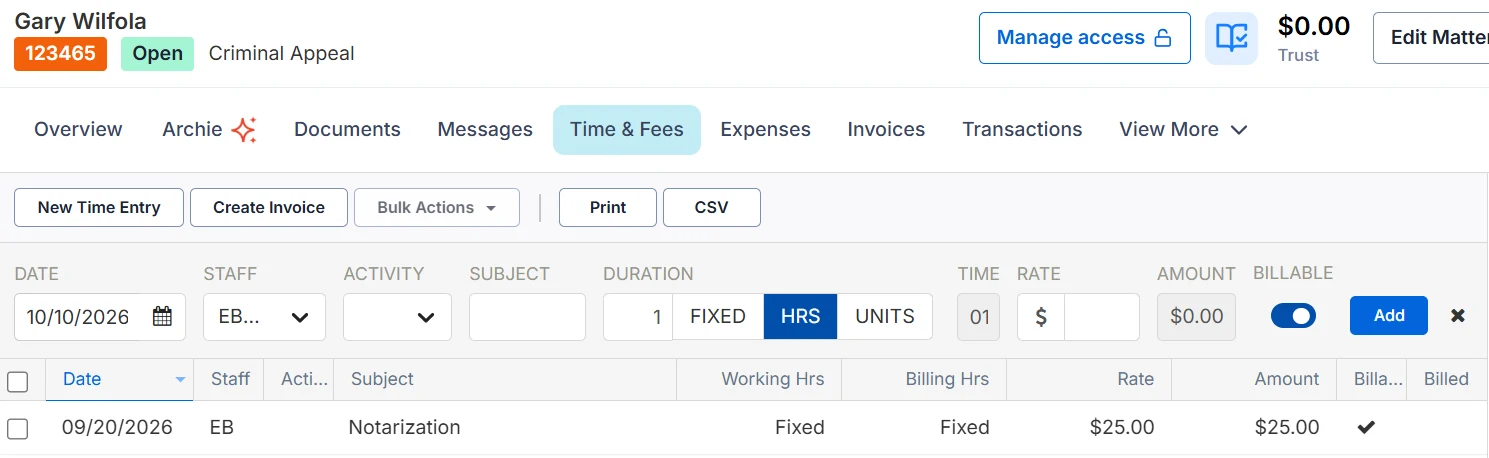Click the Billed column header
Viewport: 1489px width, 458px height.
click(x=1446, y=379)
